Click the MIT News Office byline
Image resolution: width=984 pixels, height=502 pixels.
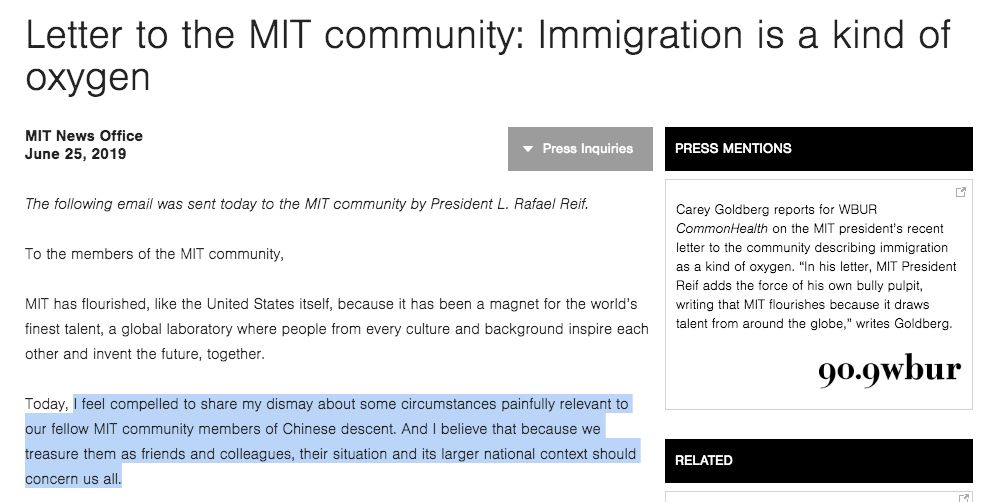point(84,136)
